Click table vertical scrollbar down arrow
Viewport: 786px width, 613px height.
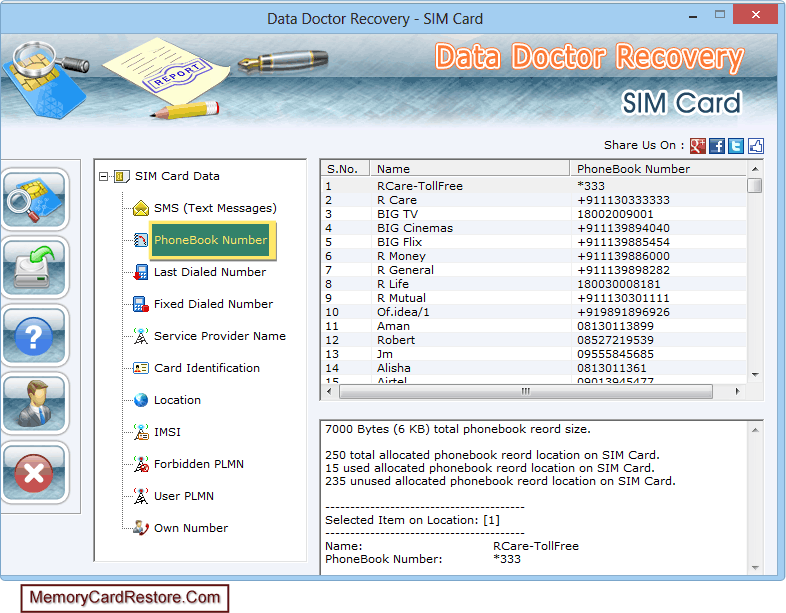[x=755, y=374]
